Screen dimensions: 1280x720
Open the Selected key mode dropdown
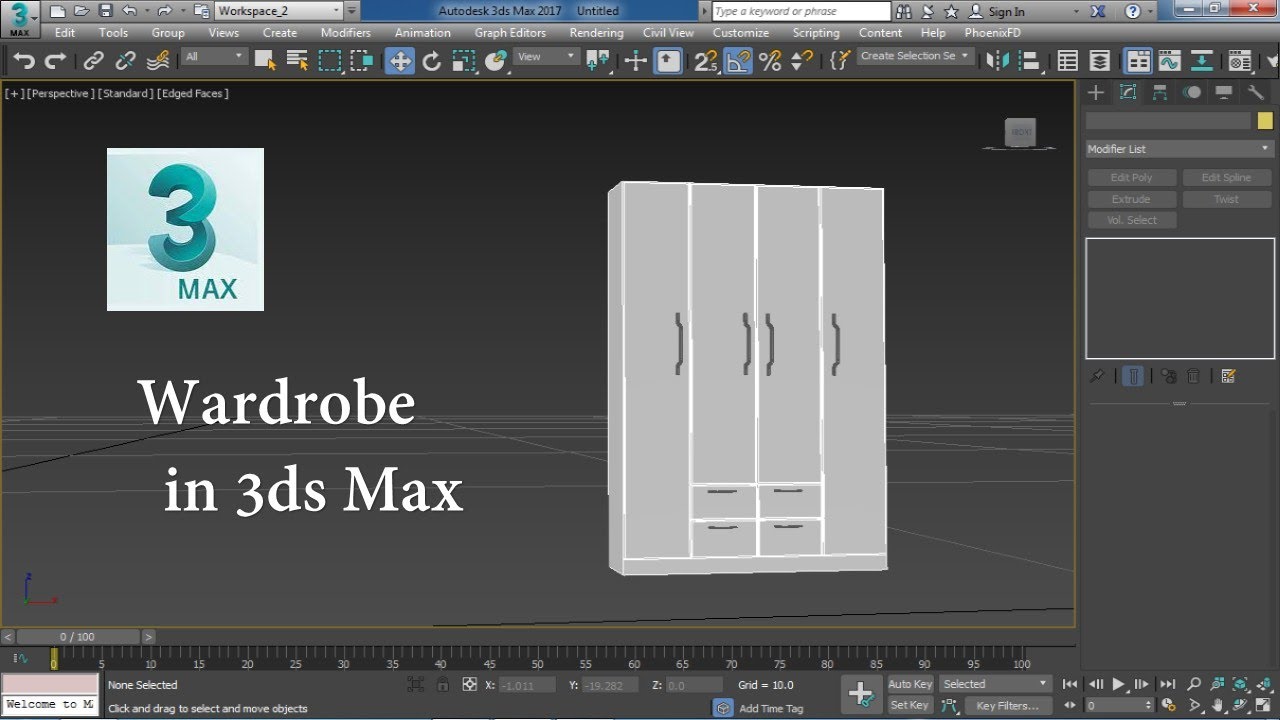pyautogui.click(x=995, y=684)
